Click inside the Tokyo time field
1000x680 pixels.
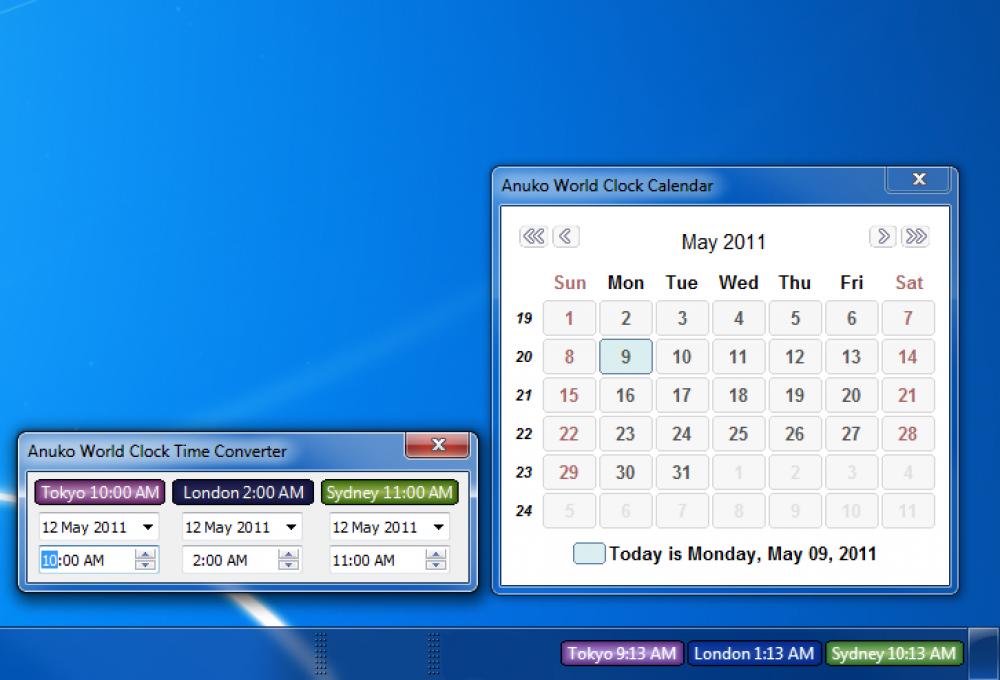pyautogui.click(x=80, y=560)
